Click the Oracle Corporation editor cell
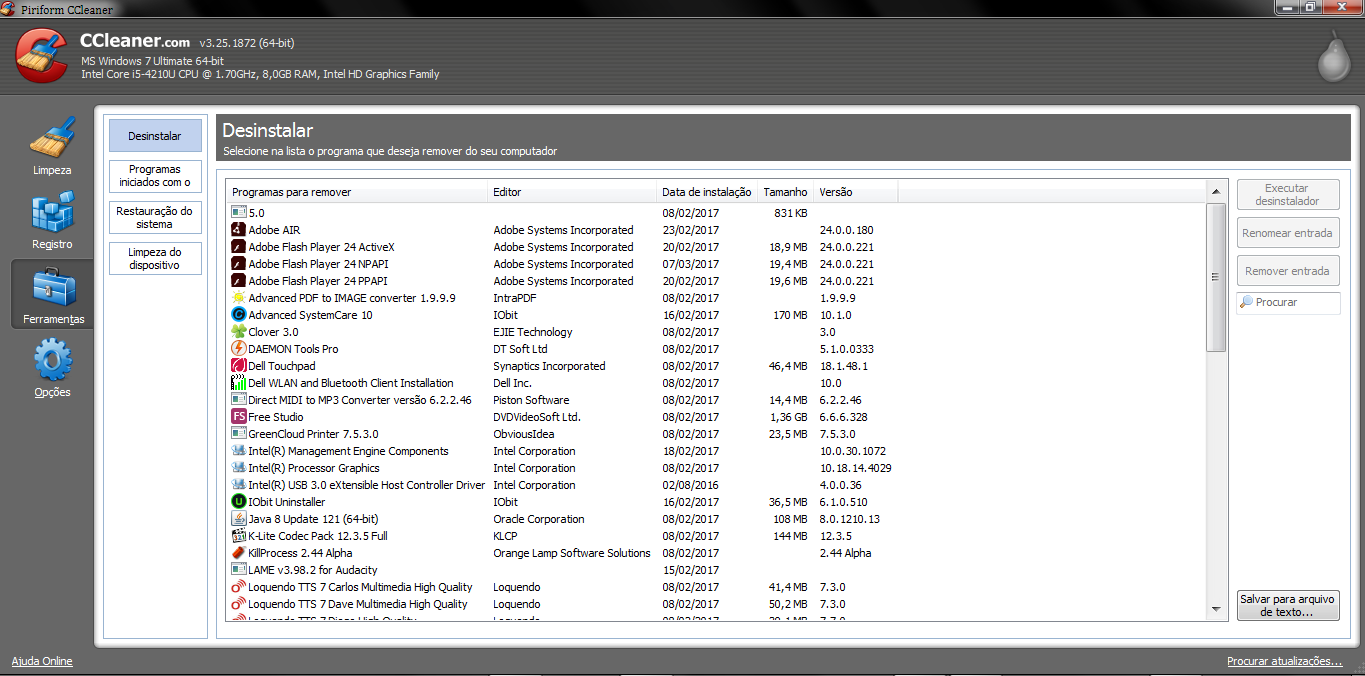This screenshot has height=676, width=1365. pyautogui.click(x=539, y=519)
